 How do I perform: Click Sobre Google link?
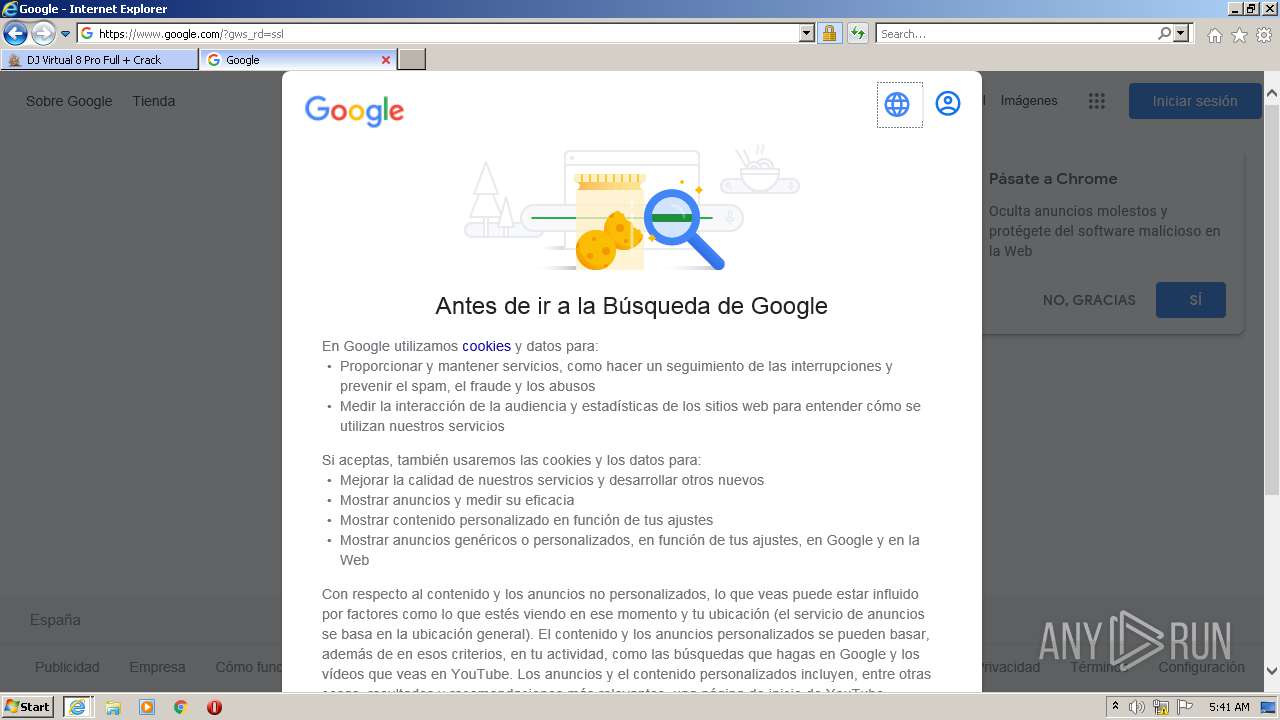coord(69,101)
